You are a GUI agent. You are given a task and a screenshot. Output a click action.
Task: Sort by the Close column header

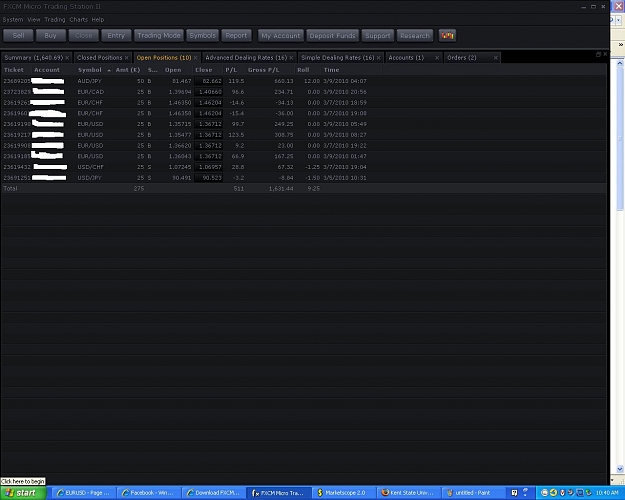pos(208,70)
